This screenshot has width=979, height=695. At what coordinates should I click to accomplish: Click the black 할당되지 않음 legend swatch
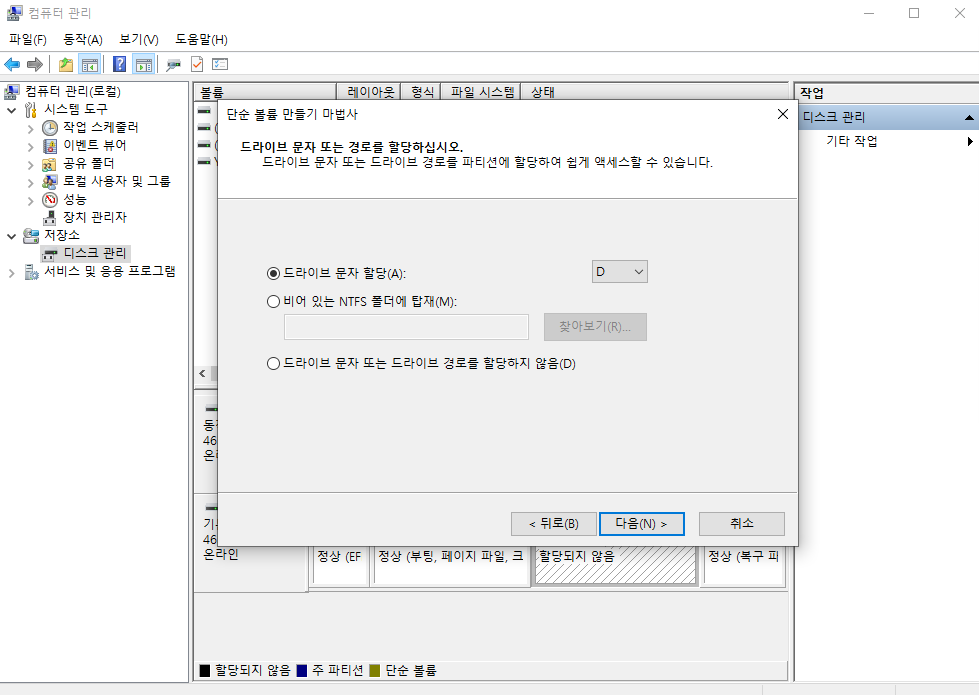pos(205,671)
